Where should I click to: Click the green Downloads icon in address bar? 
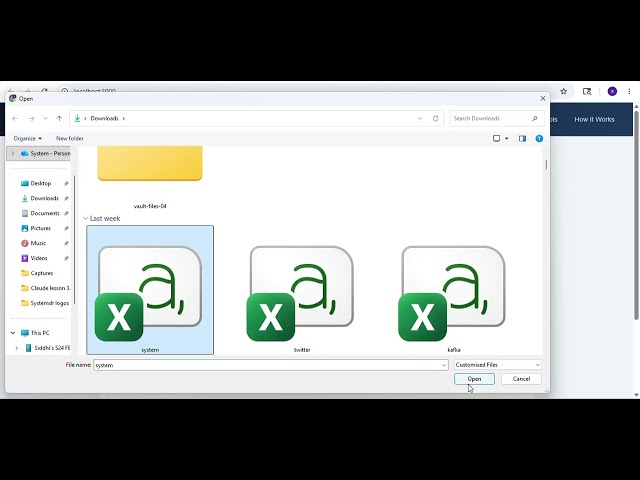point(77,118)
